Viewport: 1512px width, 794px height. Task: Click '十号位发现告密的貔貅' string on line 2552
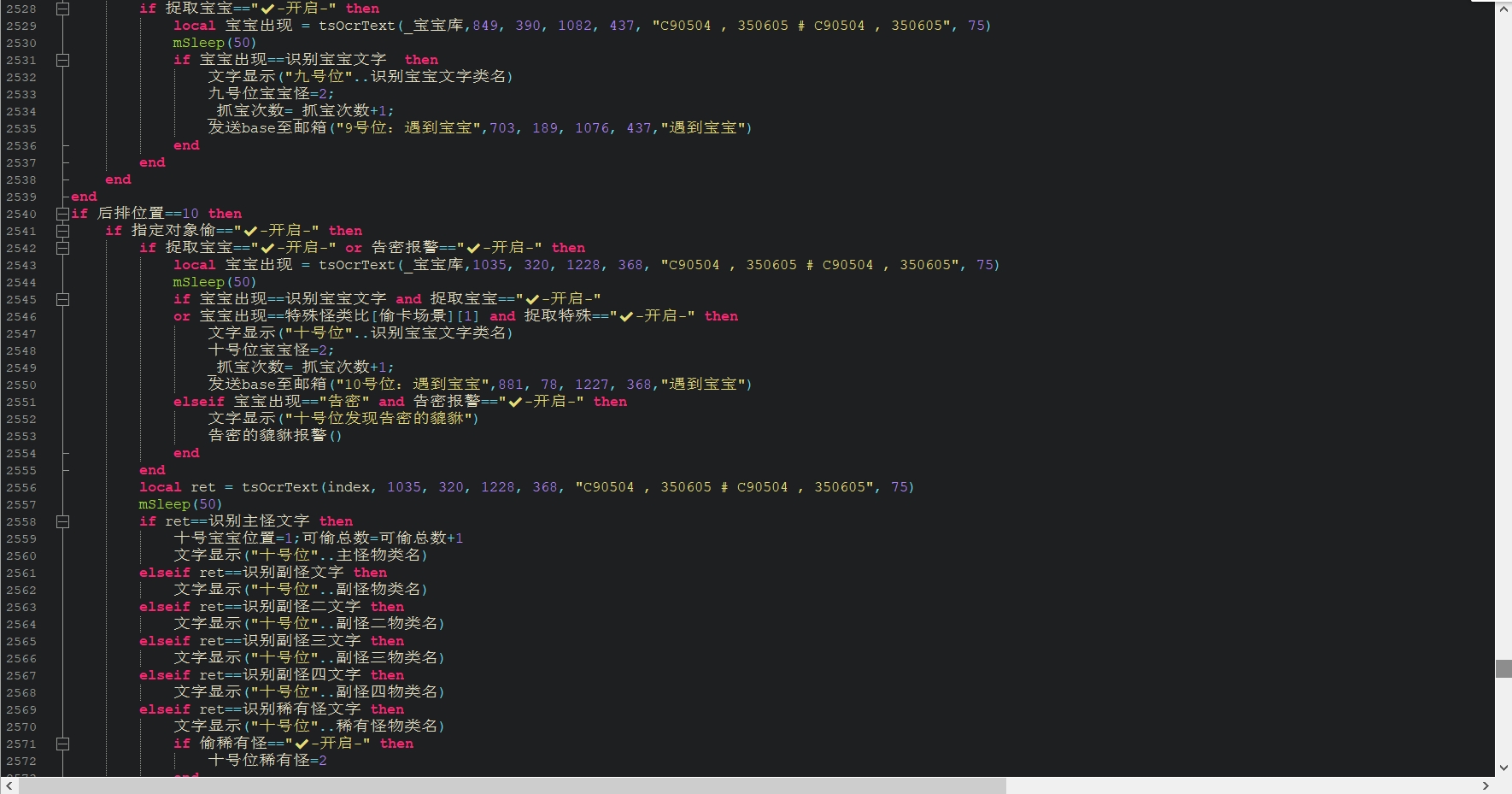[378, 419]
